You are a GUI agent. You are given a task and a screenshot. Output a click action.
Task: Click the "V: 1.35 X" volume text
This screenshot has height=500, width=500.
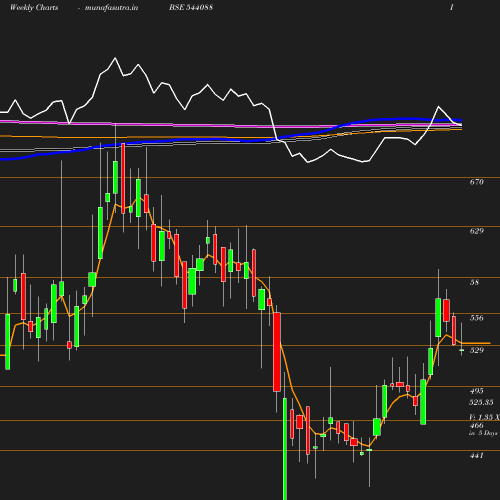[484, 417]
